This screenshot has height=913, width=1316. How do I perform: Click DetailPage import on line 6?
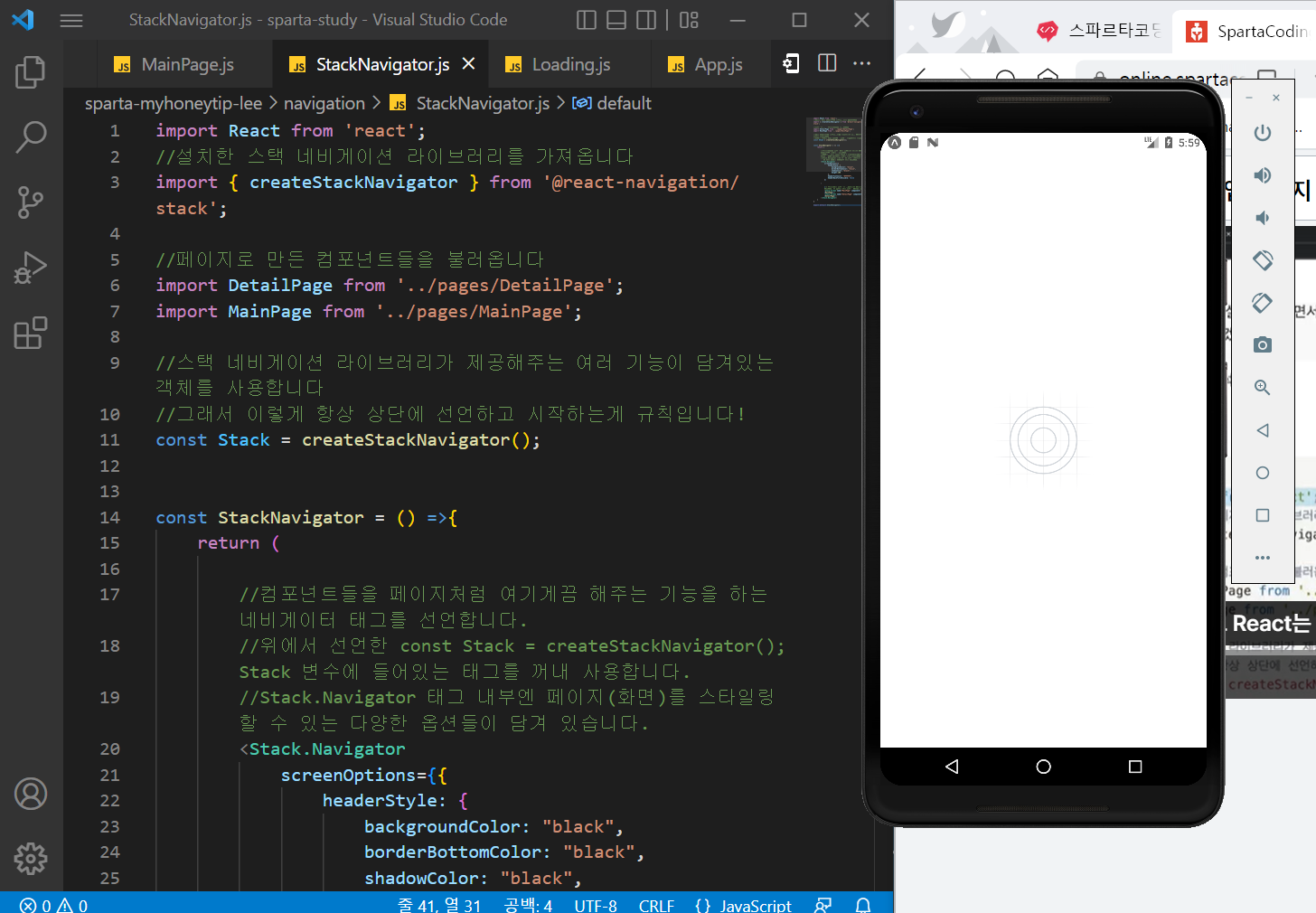280,285
